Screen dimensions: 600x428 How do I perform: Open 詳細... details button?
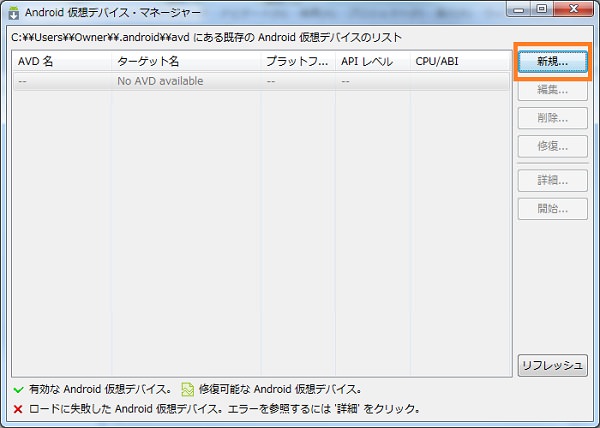(x=553, y=180)
